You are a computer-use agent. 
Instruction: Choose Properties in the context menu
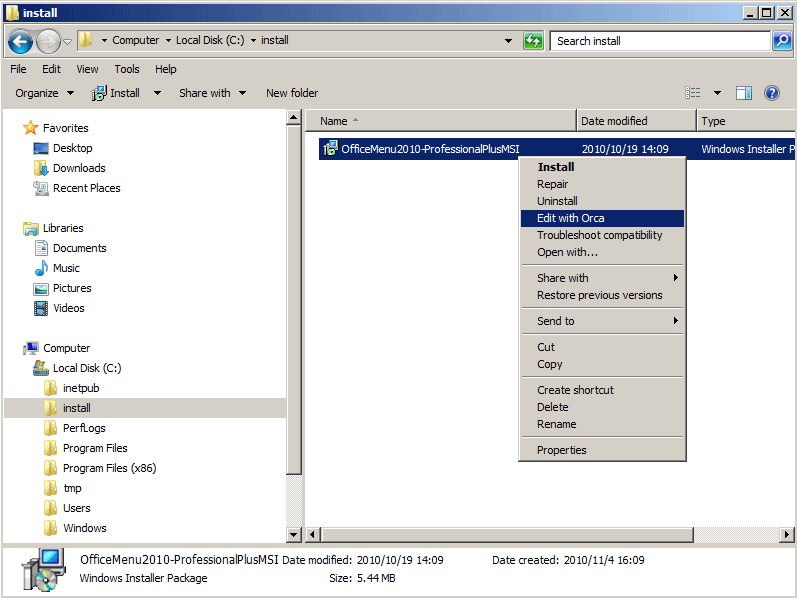602,450
